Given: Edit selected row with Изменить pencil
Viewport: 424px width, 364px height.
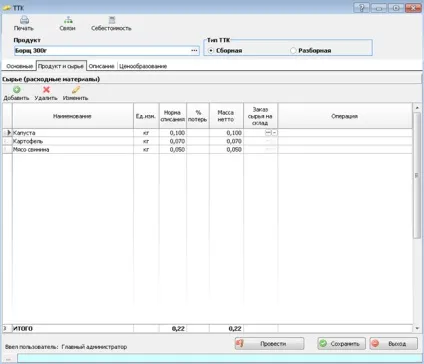Looking at the screenshot, I should click(x=76, y=93).
